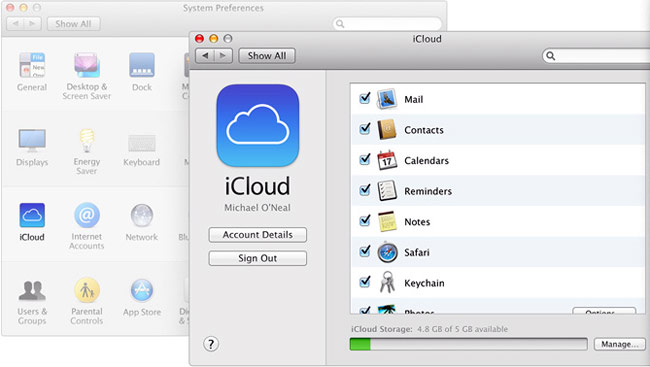Open Users & Groups preferences

tap(32, 302)
